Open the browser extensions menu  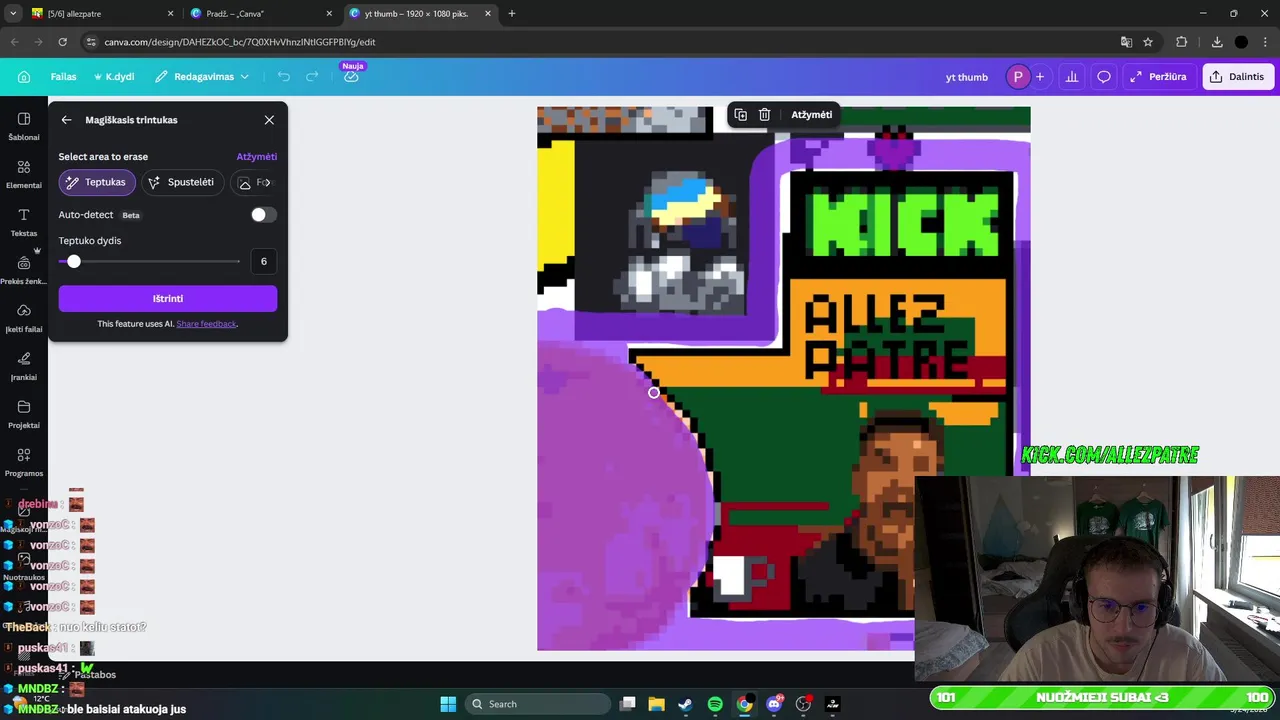(1182, 42)
